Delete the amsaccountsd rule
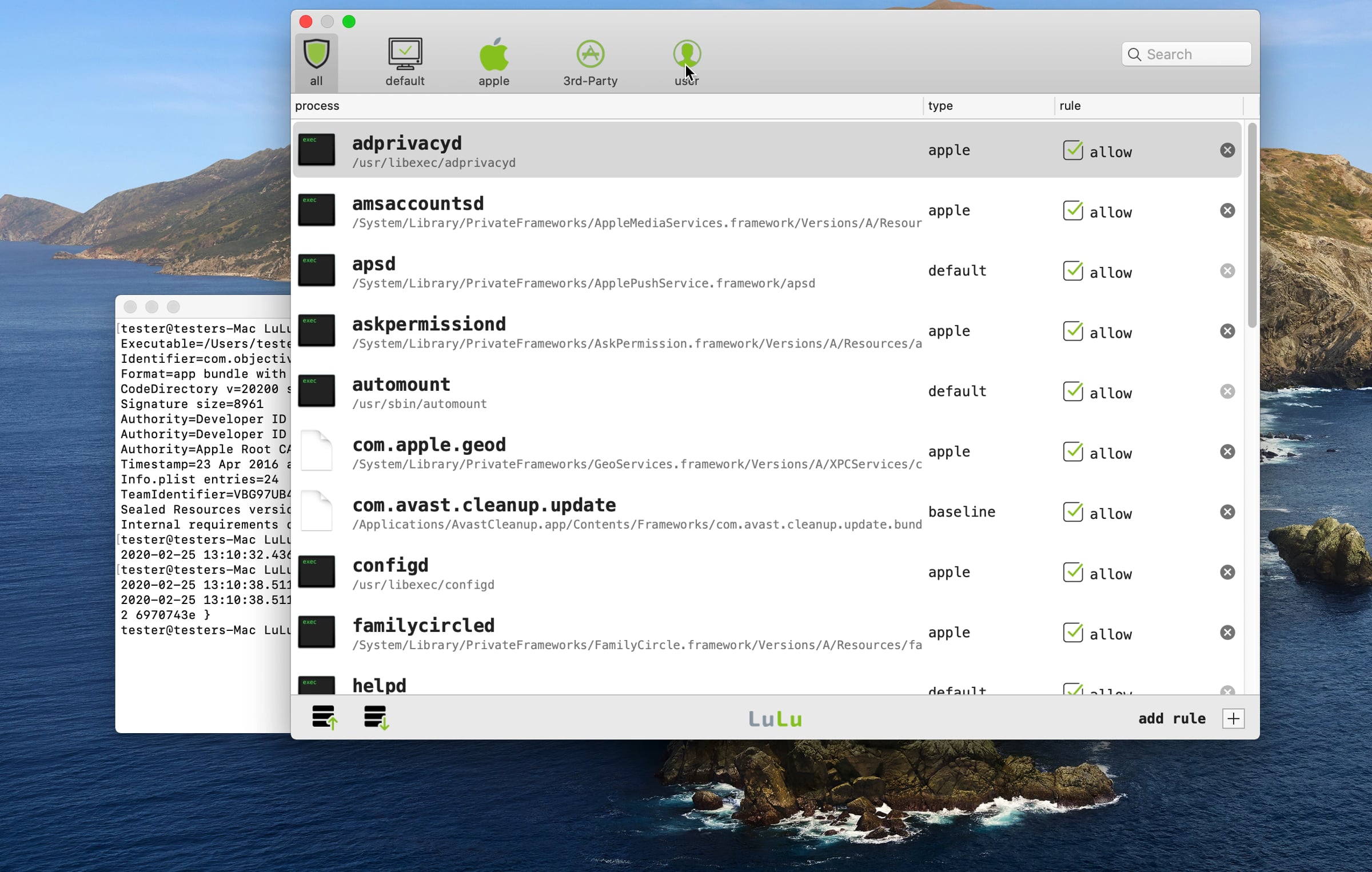The height and width of the screenshot is (872, 1372). [x=1227, y=210]
